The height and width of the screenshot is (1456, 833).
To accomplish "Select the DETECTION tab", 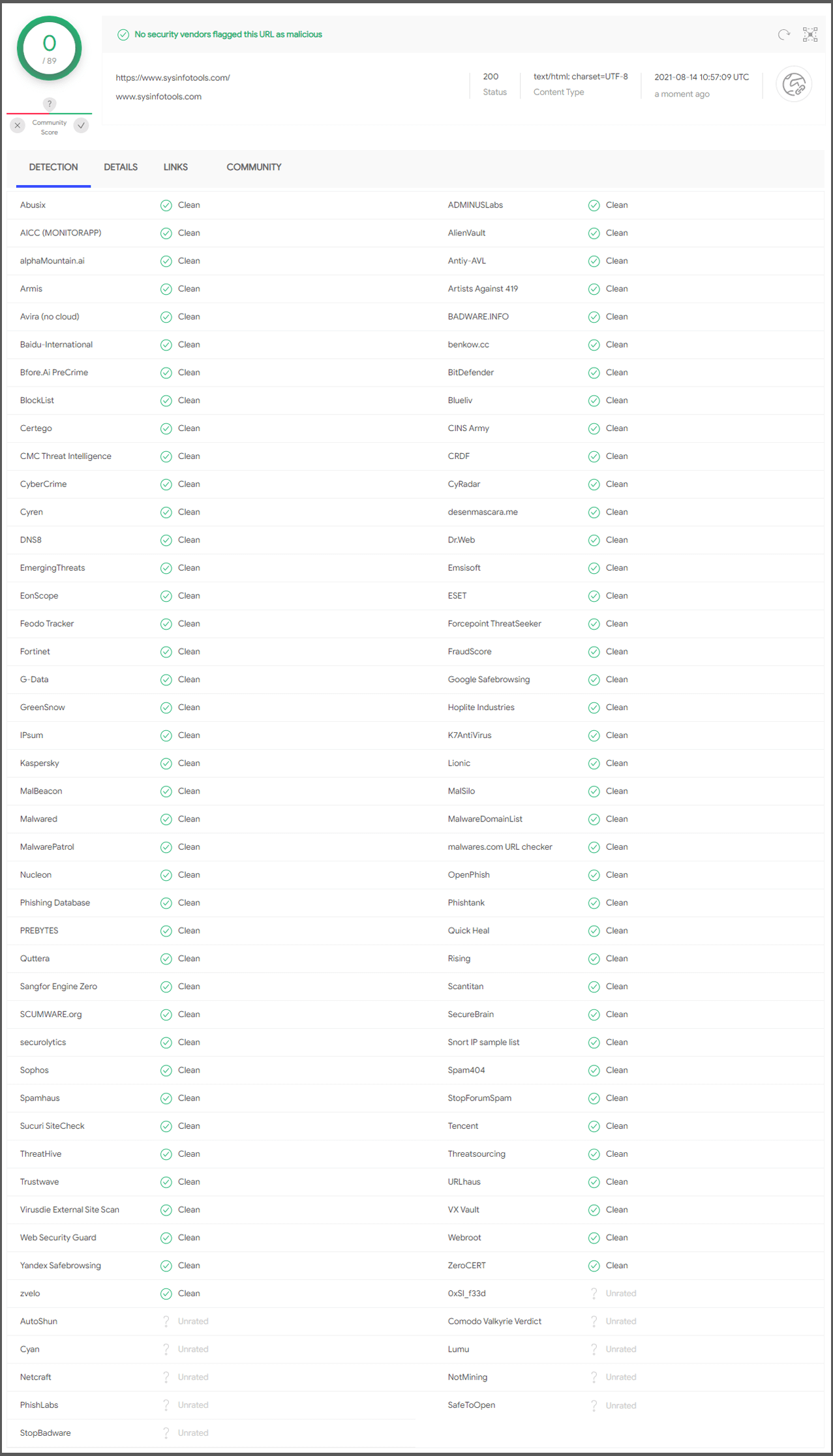I will [x=53, y=168].
